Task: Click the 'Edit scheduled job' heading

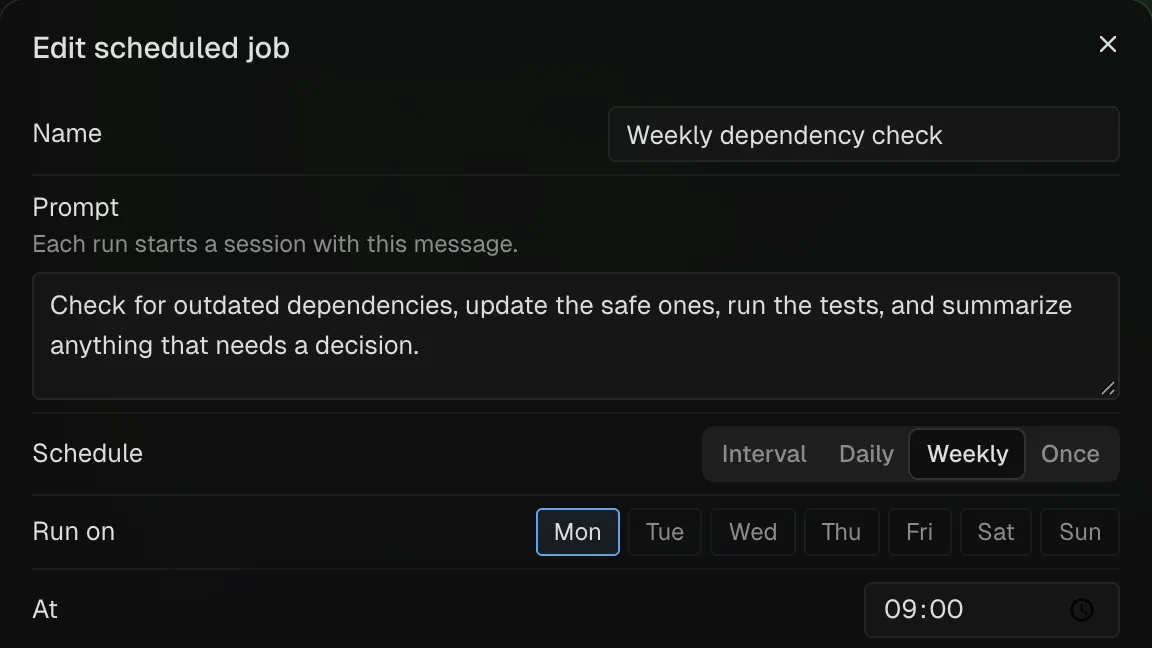Action: tap(161, 48)
